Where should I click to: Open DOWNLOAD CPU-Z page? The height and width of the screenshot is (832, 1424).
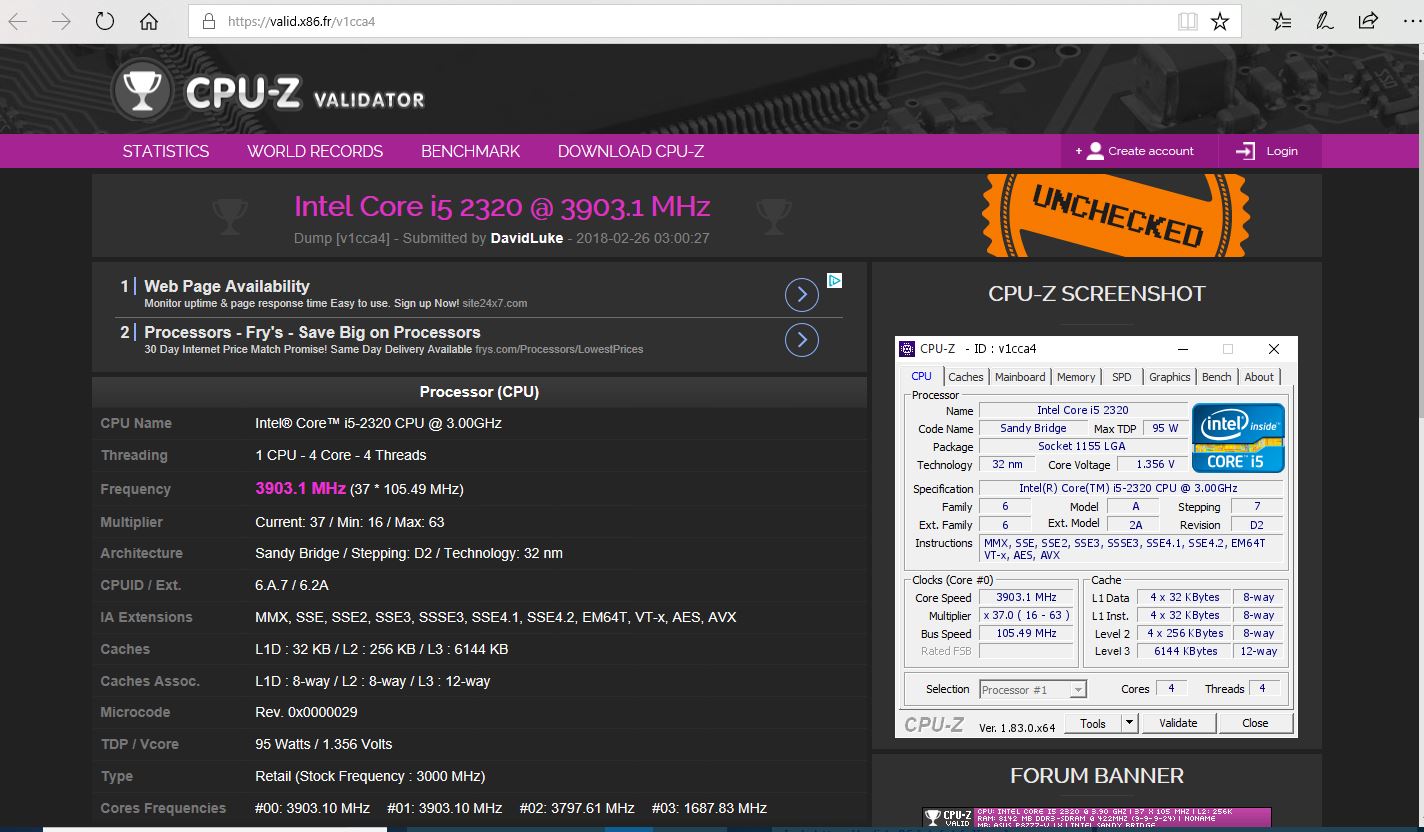click(631, 151)
